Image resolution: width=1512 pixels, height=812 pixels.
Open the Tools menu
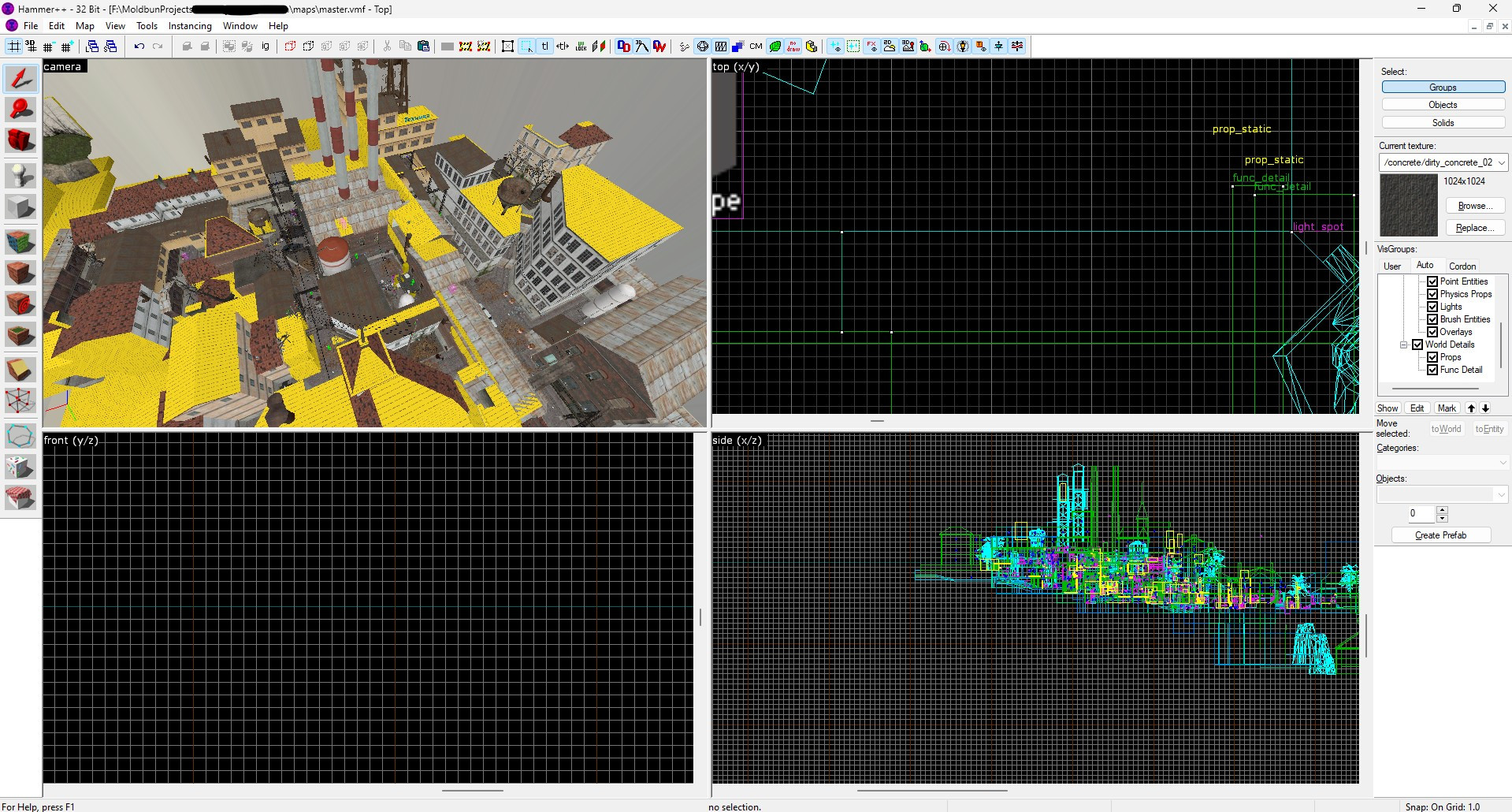tap(147, 26)
